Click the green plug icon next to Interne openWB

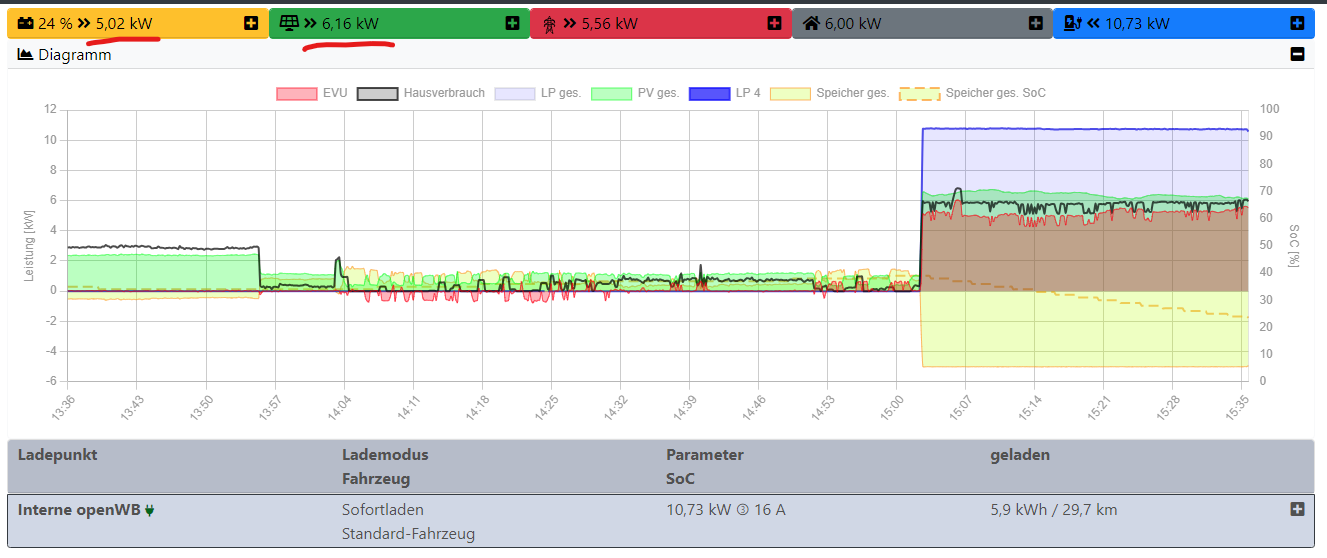(150, 510)
